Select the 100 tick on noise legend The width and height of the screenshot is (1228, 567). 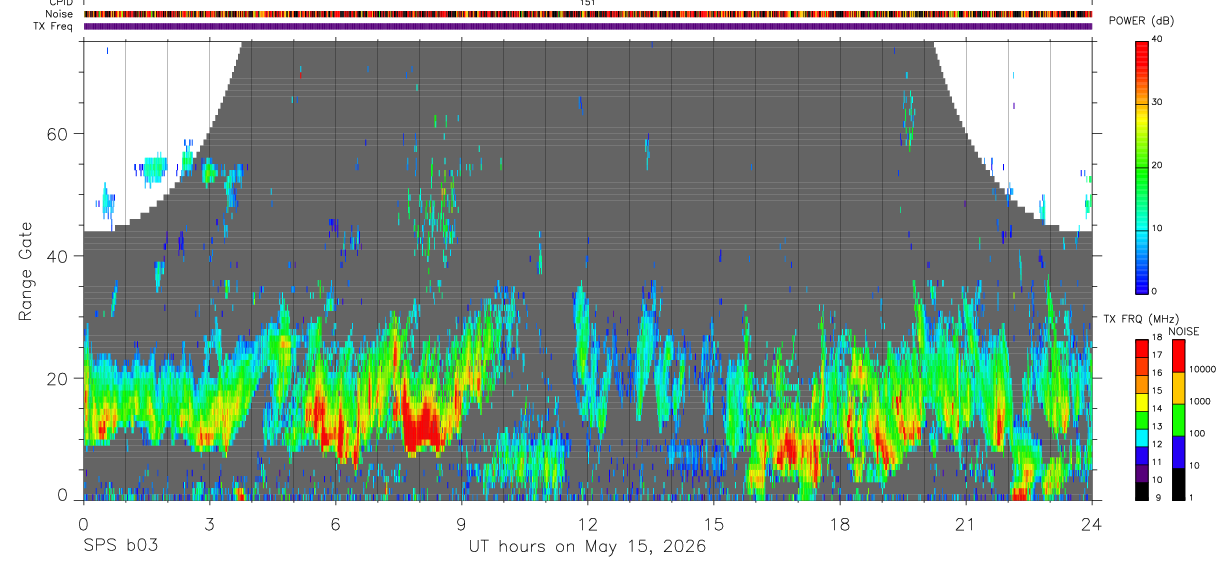point(1197,433)
